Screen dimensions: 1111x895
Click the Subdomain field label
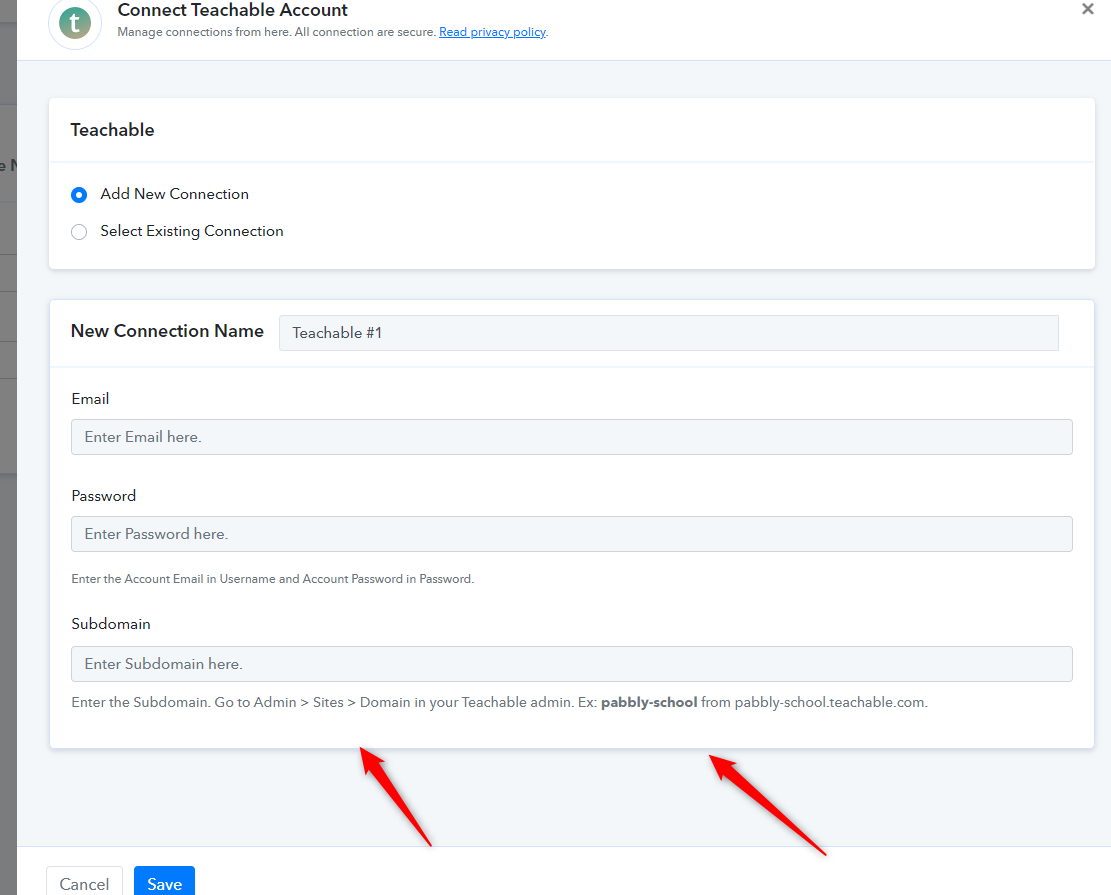[x=111, y=624]
